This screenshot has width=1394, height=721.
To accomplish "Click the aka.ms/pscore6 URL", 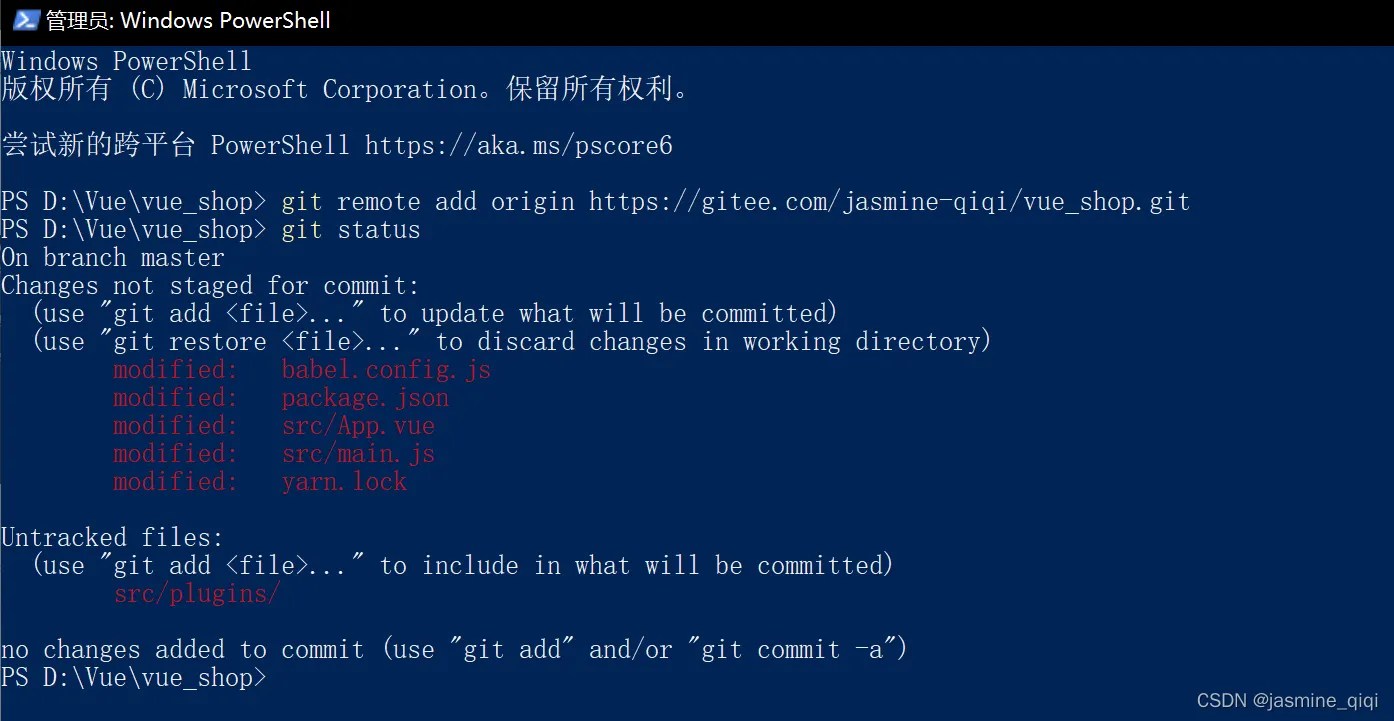I will coord(519,146).
